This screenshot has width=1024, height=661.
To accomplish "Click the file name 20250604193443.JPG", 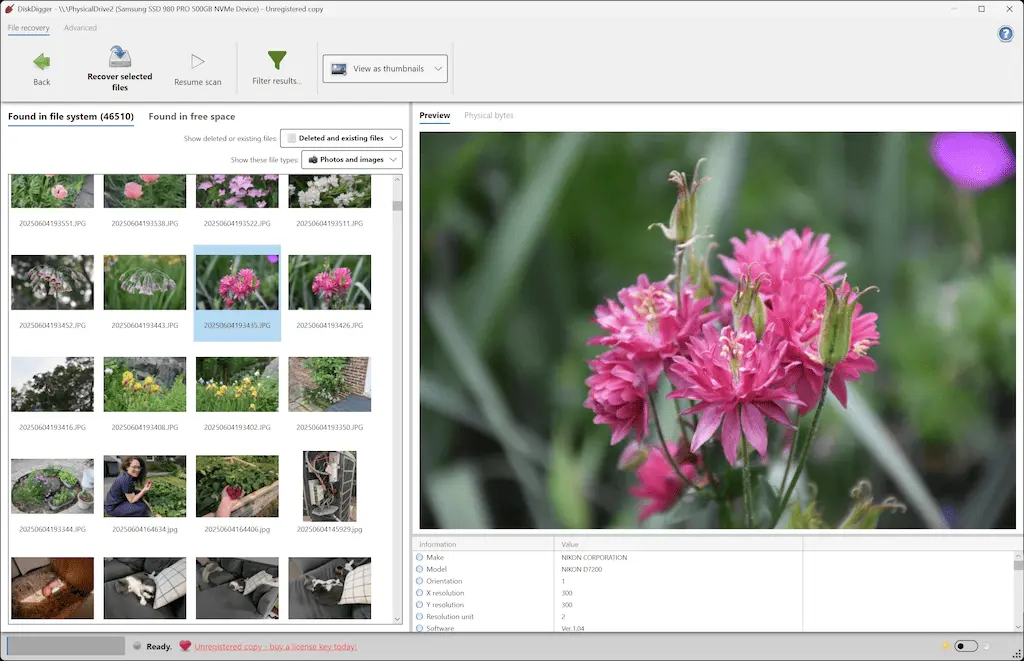I will 144,325.
